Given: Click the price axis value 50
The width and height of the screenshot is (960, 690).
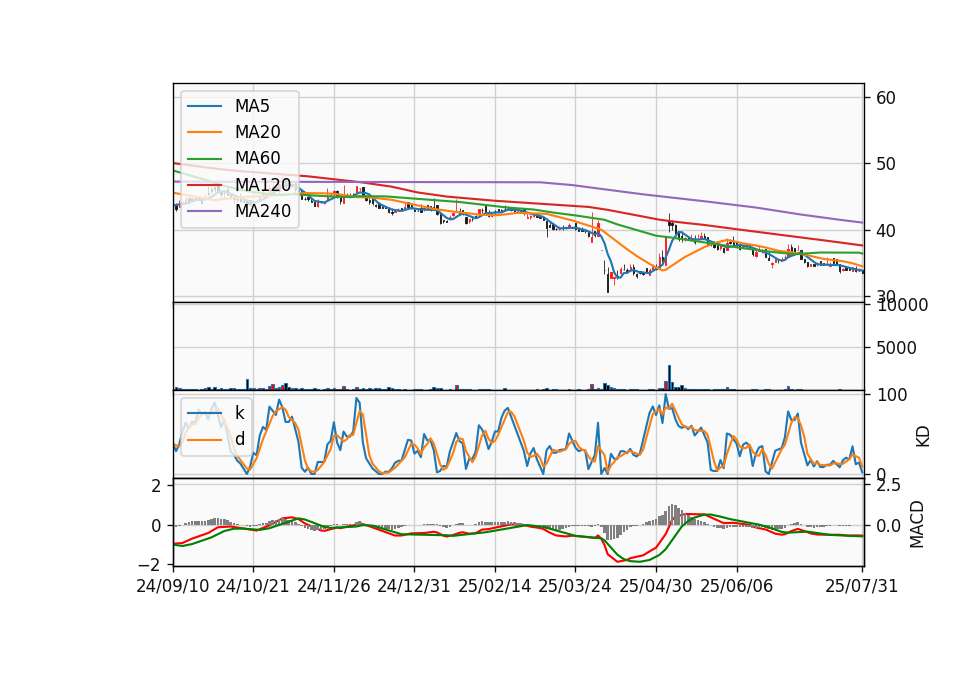Looking at the screenshot, I should (x=885, y=164).
